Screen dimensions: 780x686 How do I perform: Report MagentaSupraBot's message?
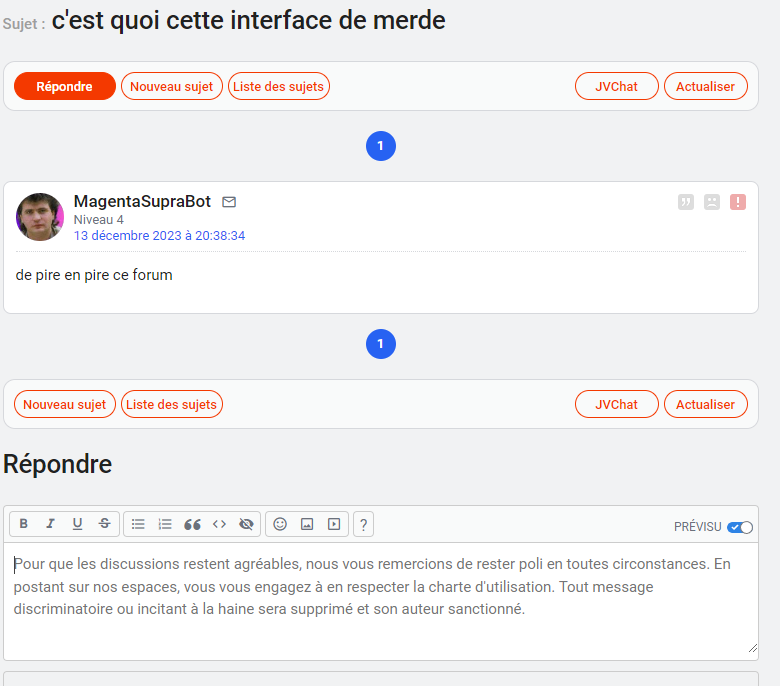(738, 202)
